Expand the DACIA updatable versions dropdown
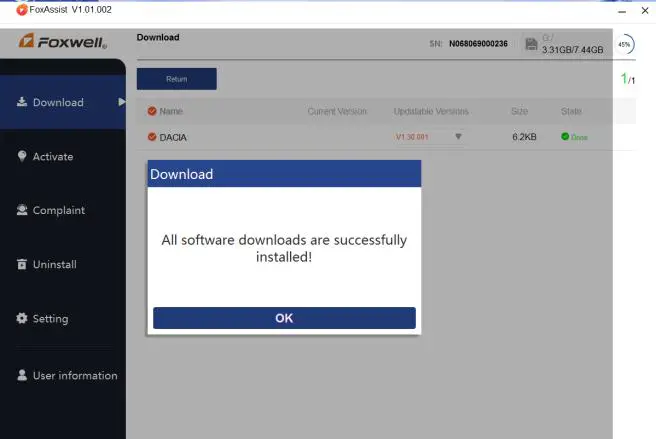 tap(458, 136)
